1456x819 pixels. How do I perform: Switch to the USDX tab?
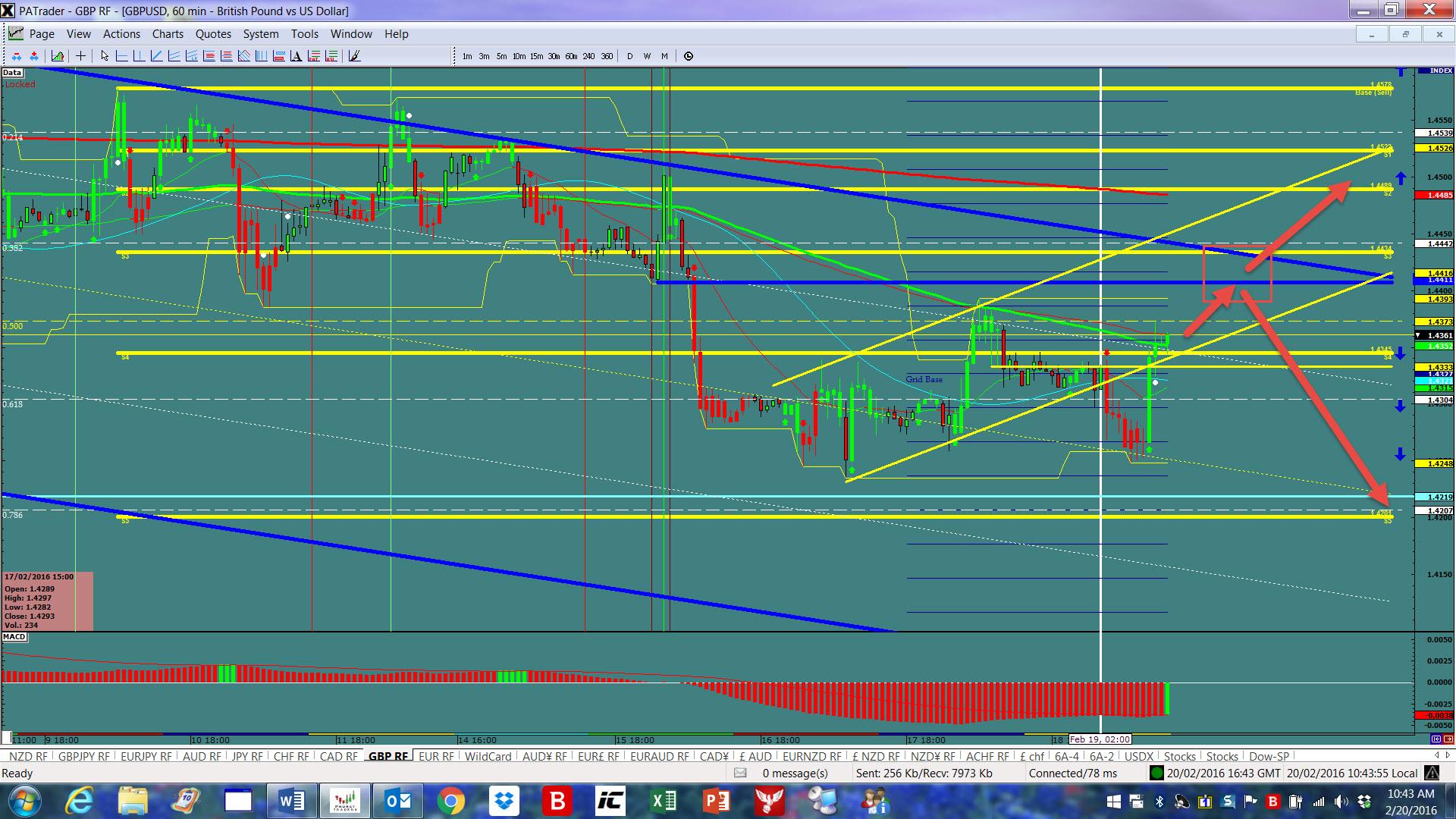tap(1138, 756)
